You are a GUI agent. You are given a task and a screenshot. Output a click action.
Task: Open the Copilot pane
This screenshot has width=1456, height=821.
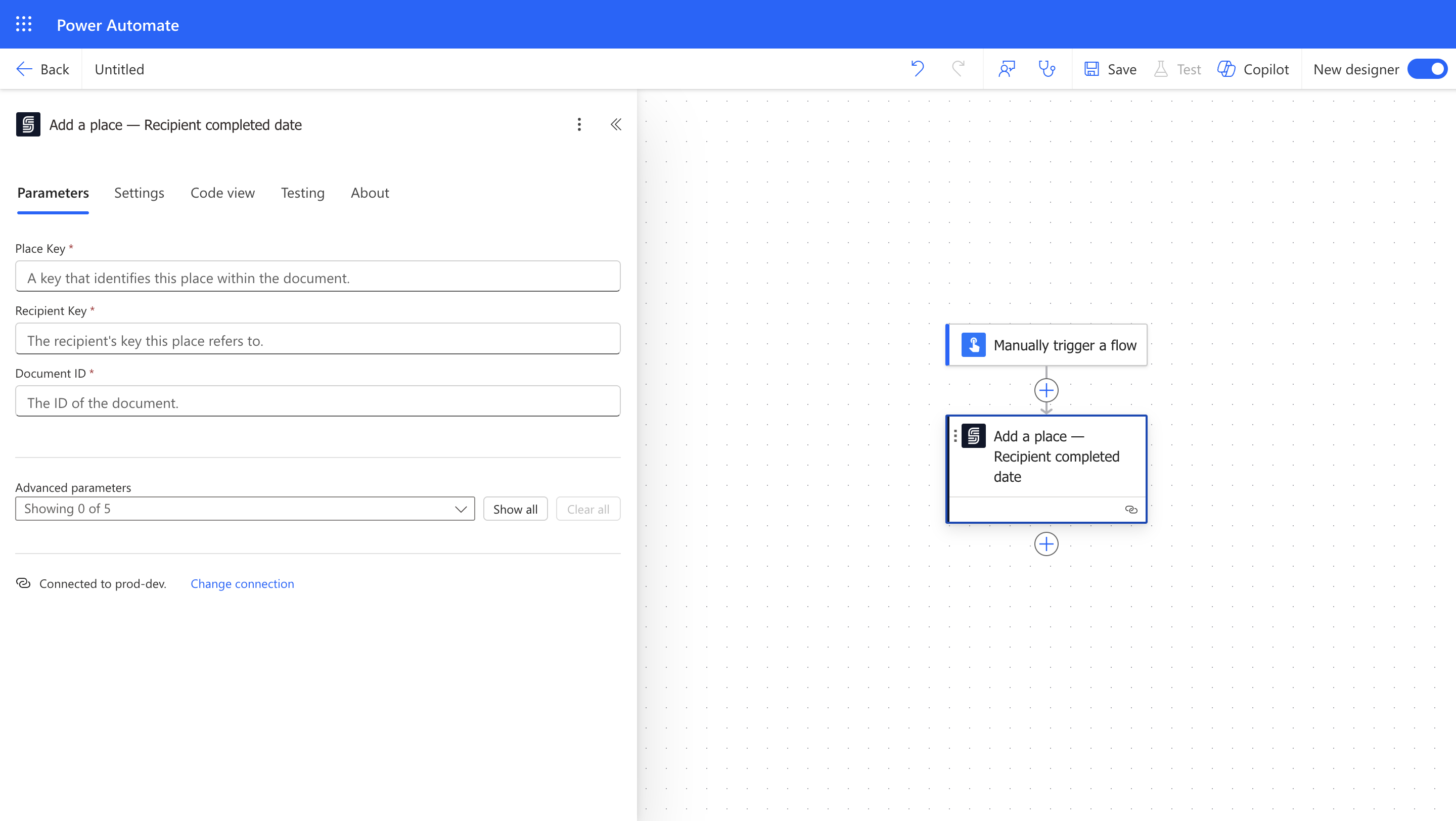[x=1253, y=69]
